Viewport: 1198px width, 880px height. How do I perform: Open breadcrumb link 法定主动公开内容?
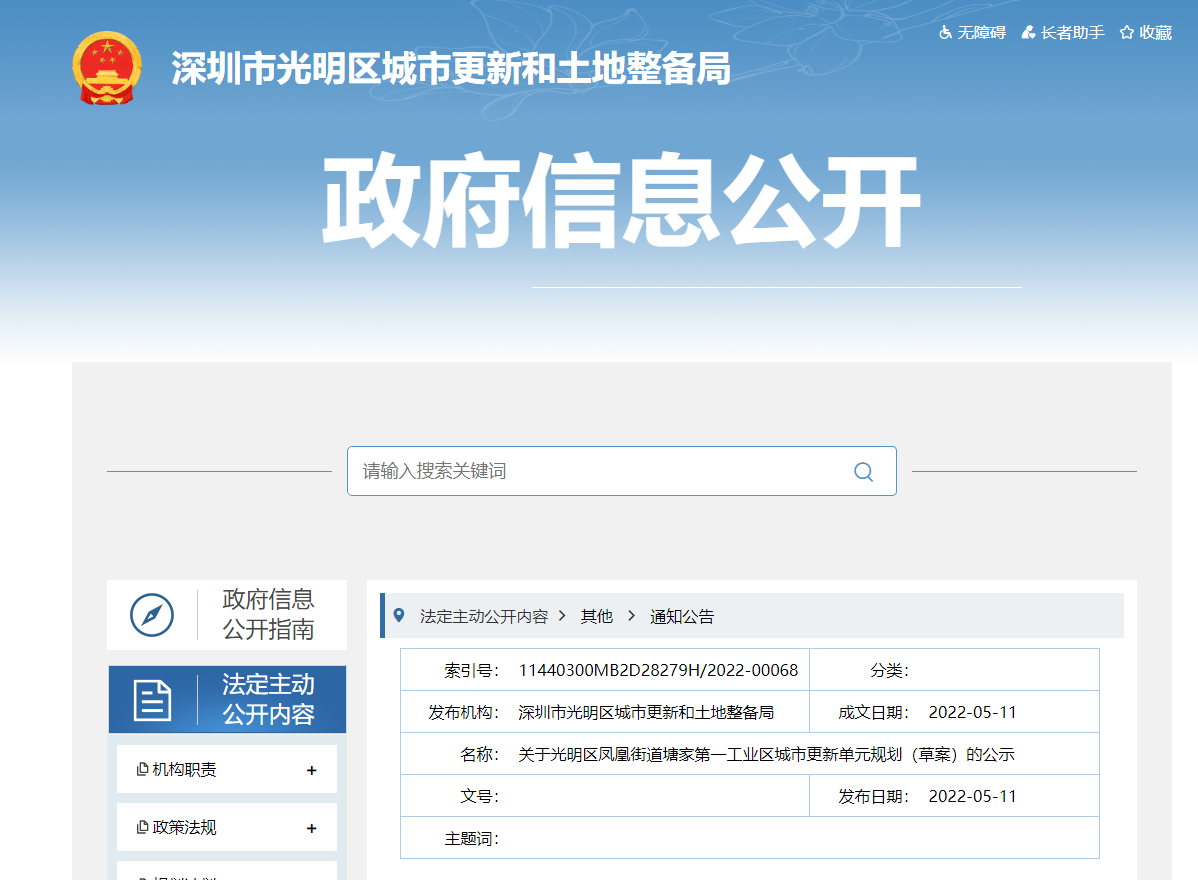pos(484,617)
